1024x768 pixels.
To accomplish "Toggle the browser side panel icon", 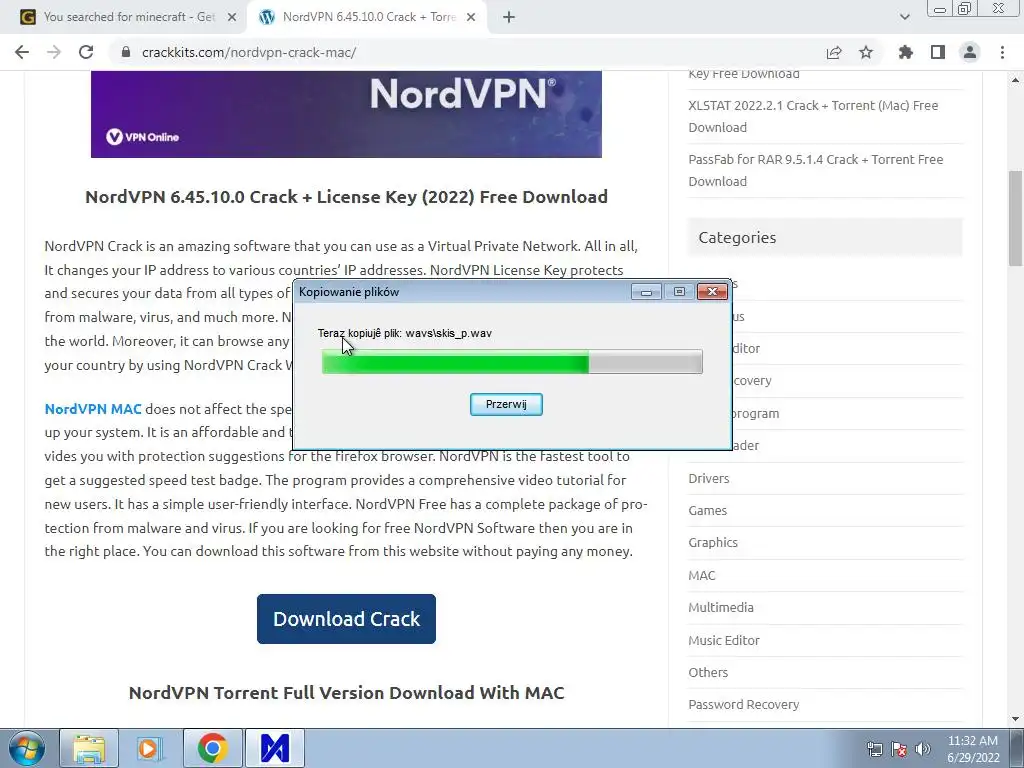I will click(x=938, y=52).
